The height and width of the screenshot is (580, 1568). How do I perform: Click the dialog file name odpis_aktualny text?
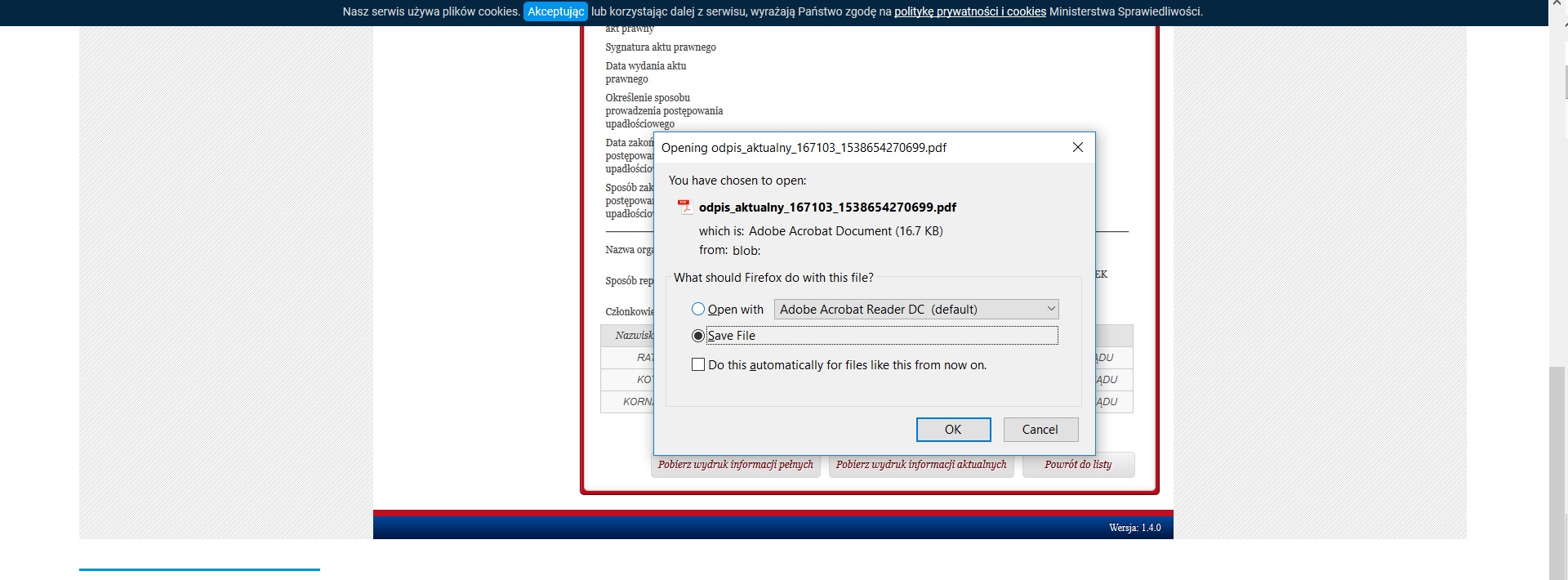click(827, 207)
